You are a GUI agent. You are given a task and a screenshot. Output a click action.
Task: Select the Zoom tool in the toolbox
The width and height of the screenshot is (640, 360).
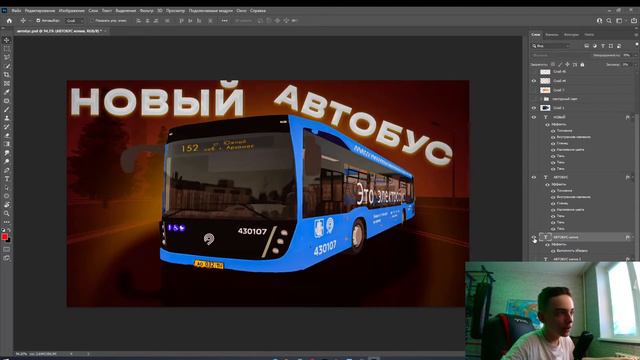[x=7, y=213]
